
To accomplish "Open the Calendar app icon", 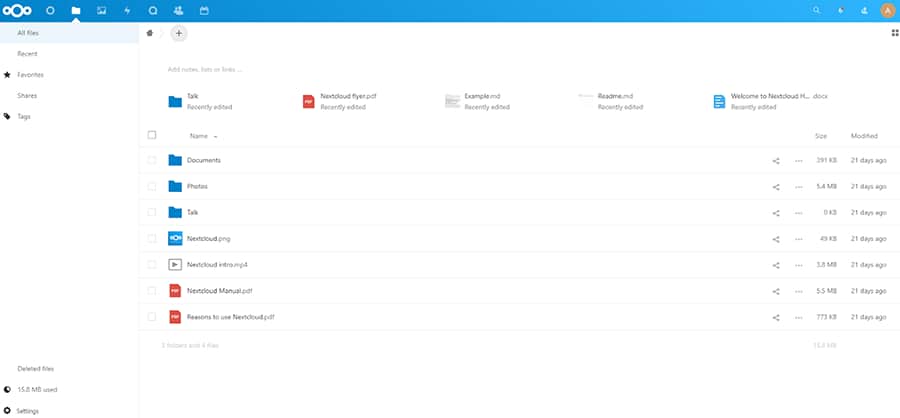I will [204, 10].
